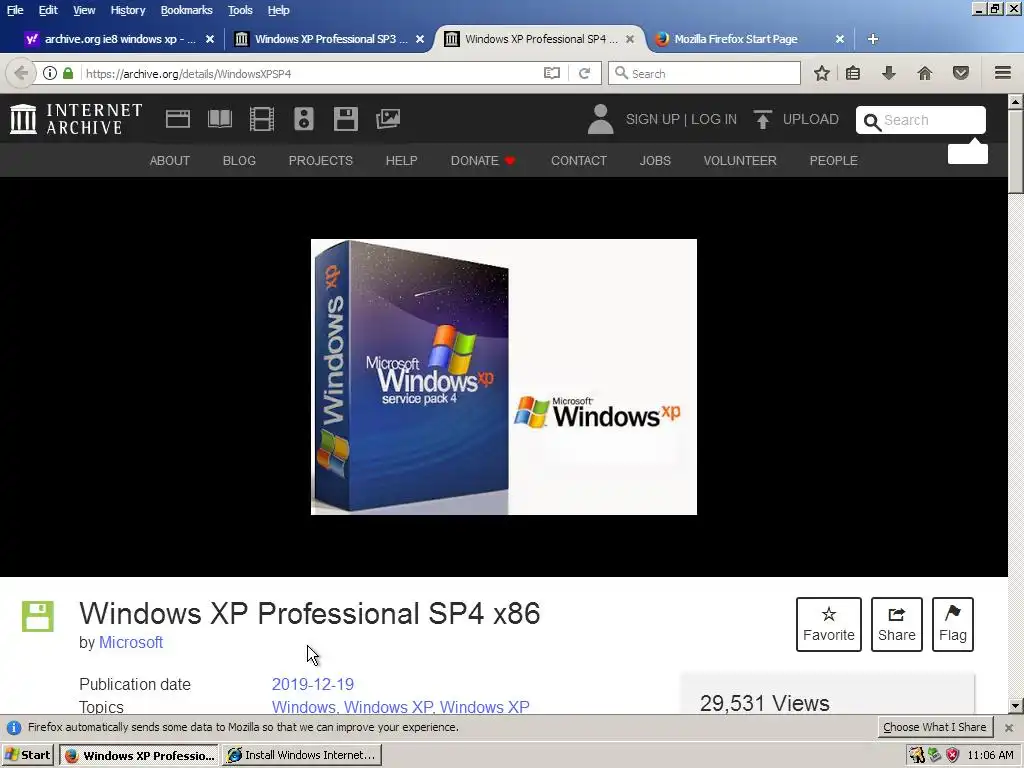Click LOG IN link
Viewport: 1024px width, 768px height.
pyautogui.click(x=714, y=120)
